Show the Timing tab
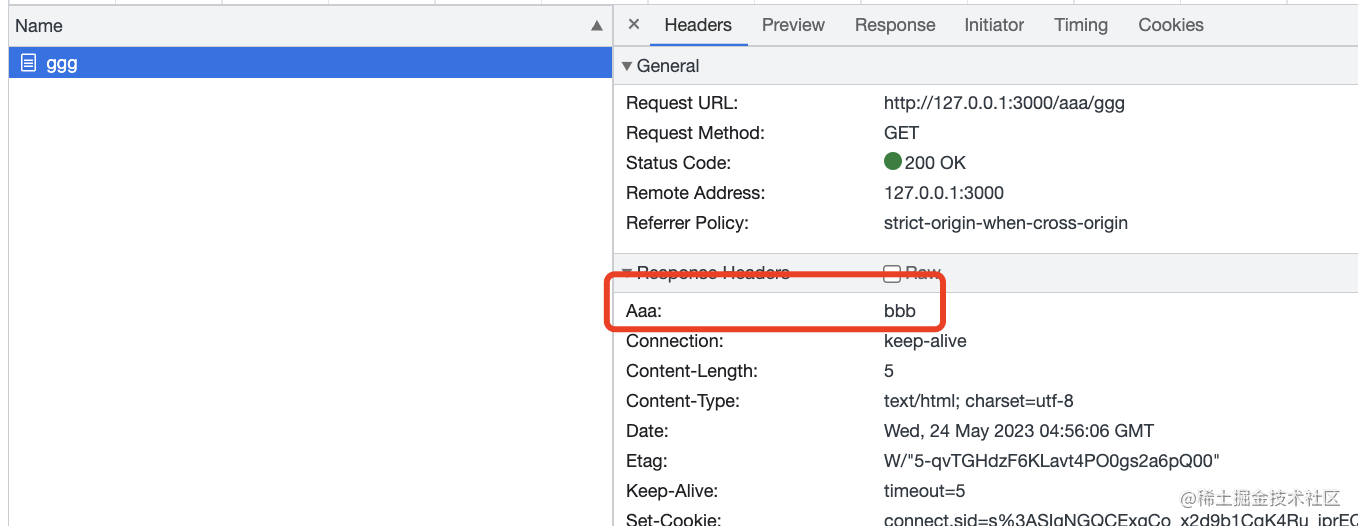 pos(1080,25)
